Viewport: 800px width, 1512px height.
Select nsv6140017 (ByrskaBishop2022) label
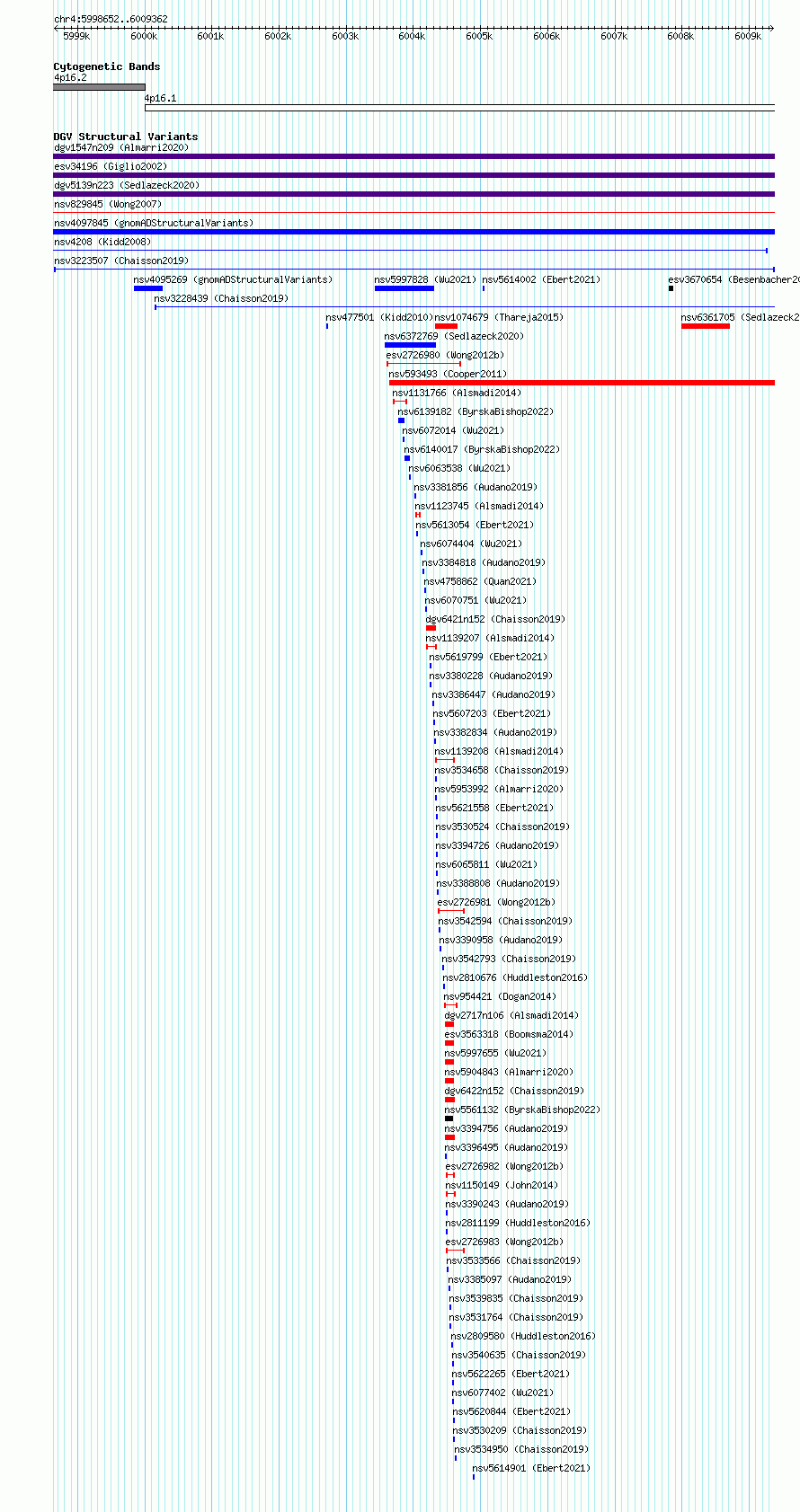(482, 449)
